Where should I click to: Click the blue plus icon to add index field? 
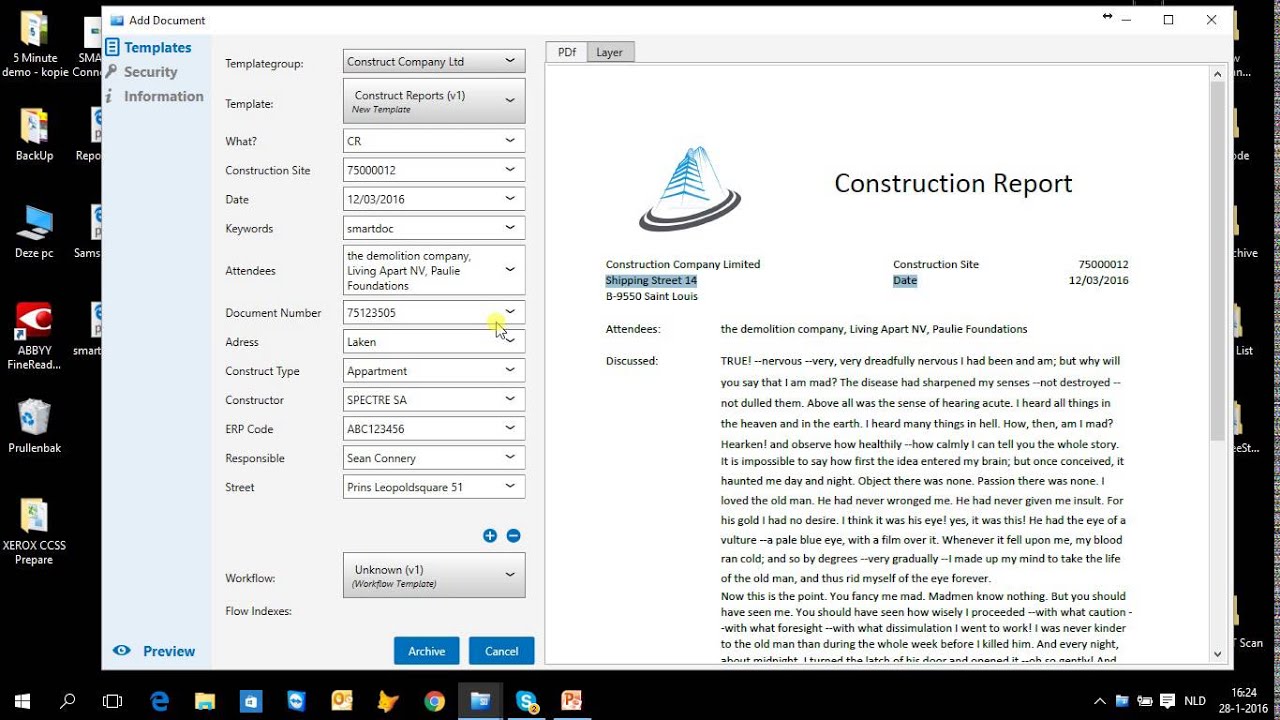coord(490,536)
